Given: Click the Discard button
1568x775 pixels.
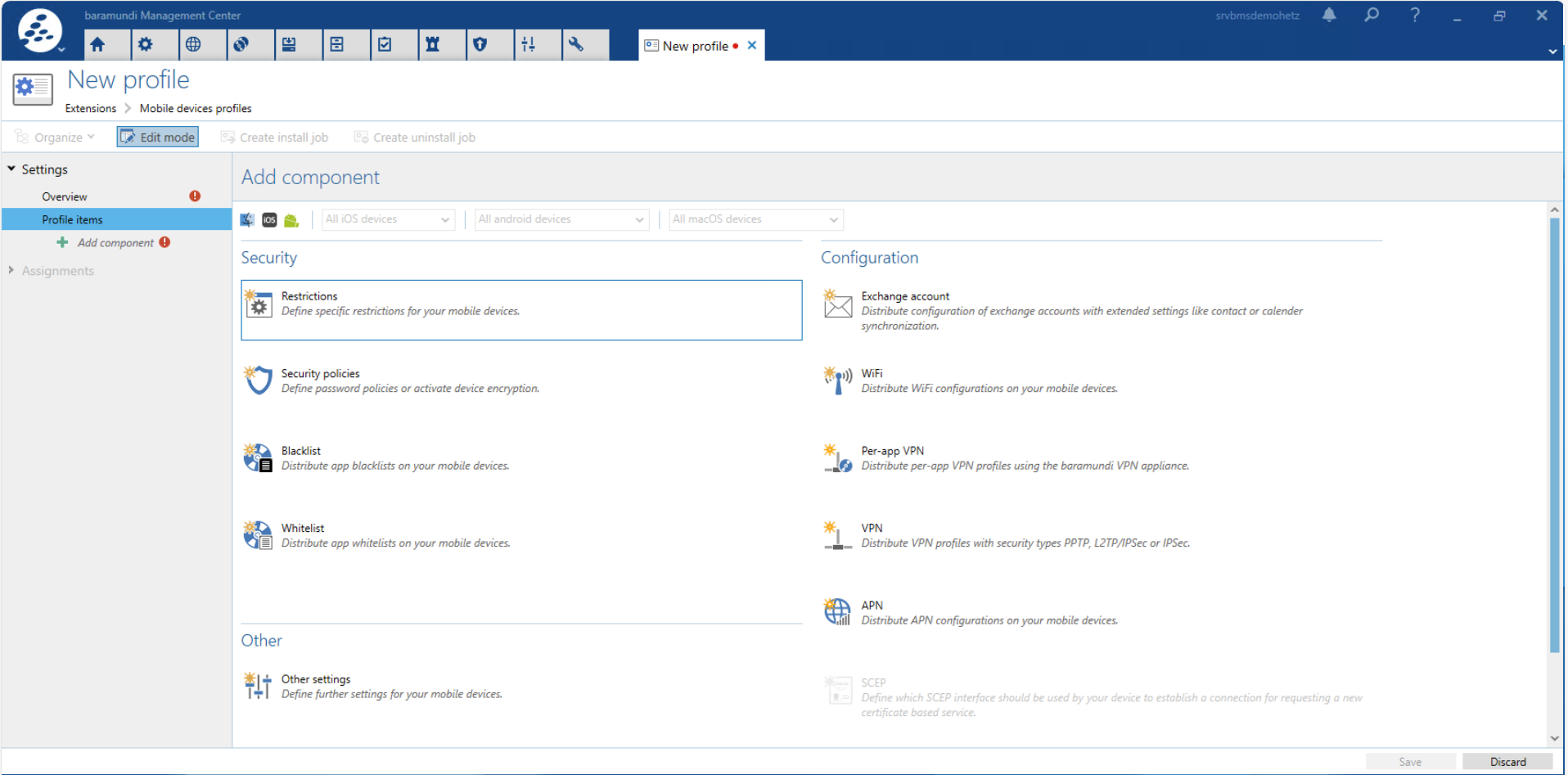Looking at the screenshot, I should click(x=1507, y=762).
